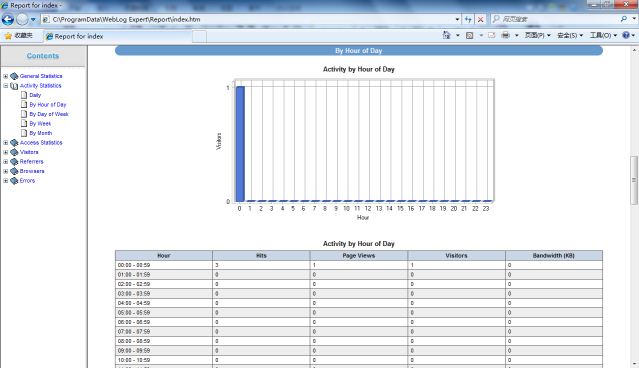The height and width of the screenshot is (368, 639).
Task: Click the Referrers book icon
Action: click(14, 161)
